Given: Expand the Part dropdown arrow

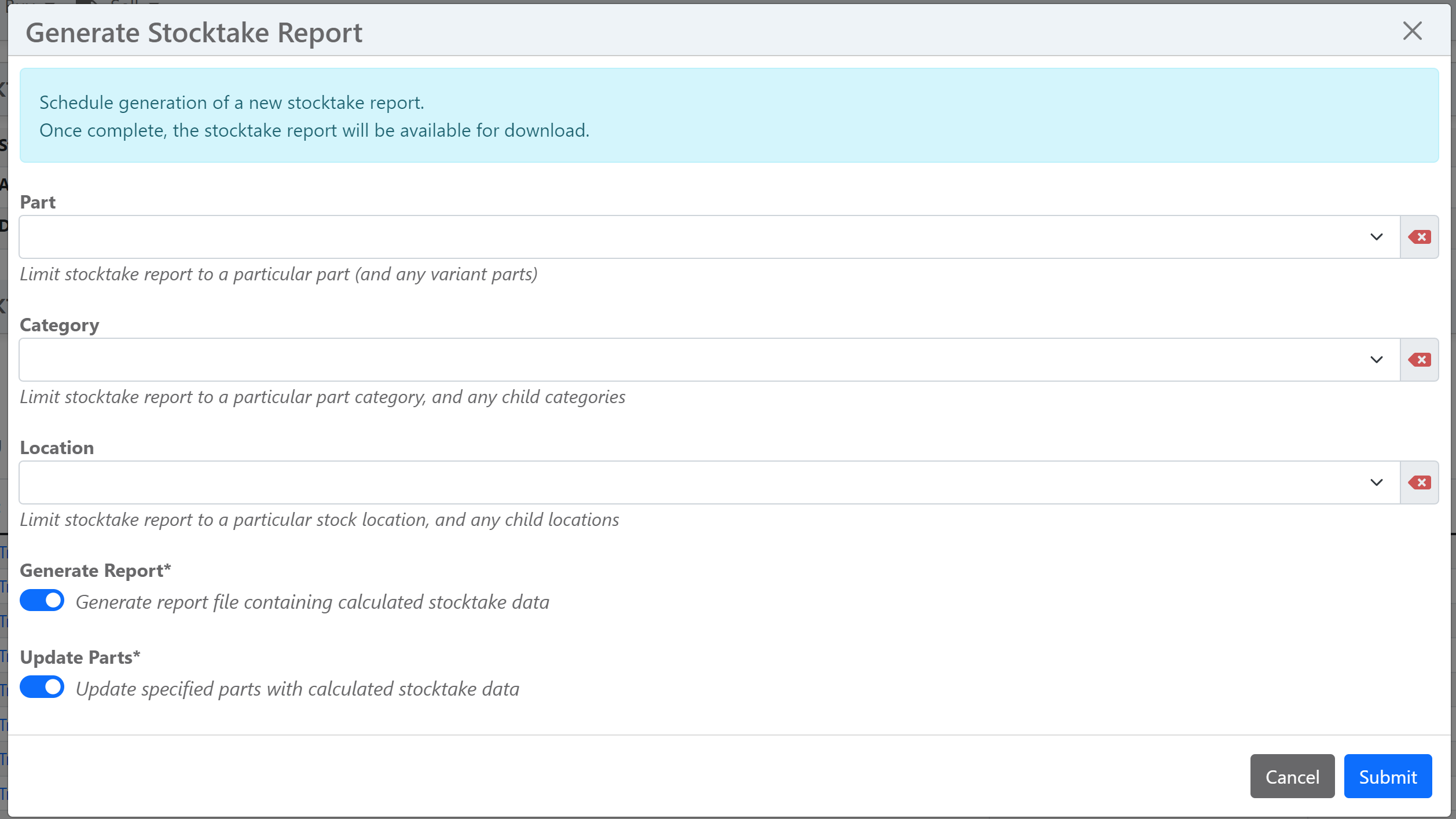Looking at the screenshot, I should point(1376,237).
